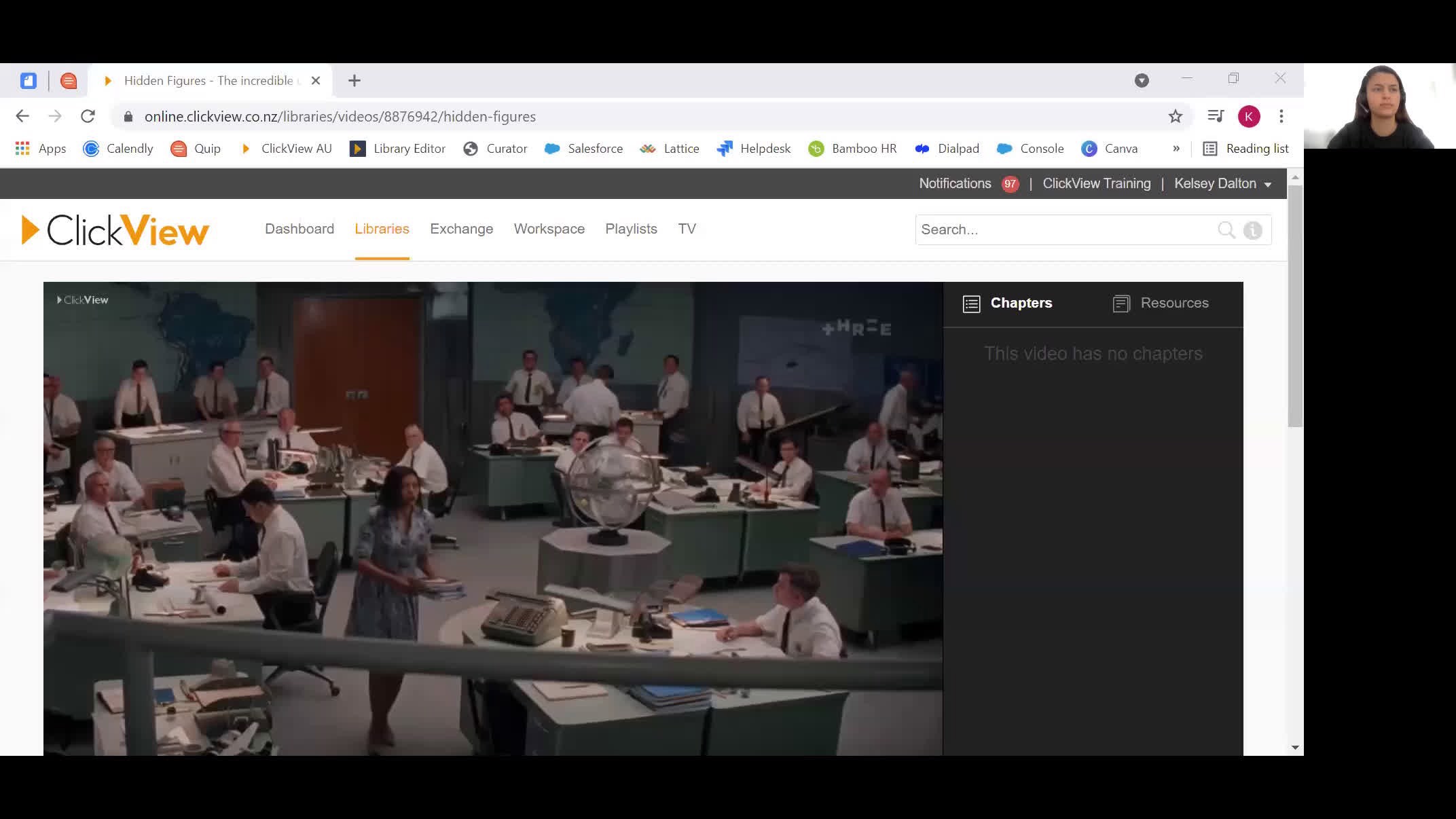
Task: Bookmark this page with the star
Action: tap(1176, 117)
